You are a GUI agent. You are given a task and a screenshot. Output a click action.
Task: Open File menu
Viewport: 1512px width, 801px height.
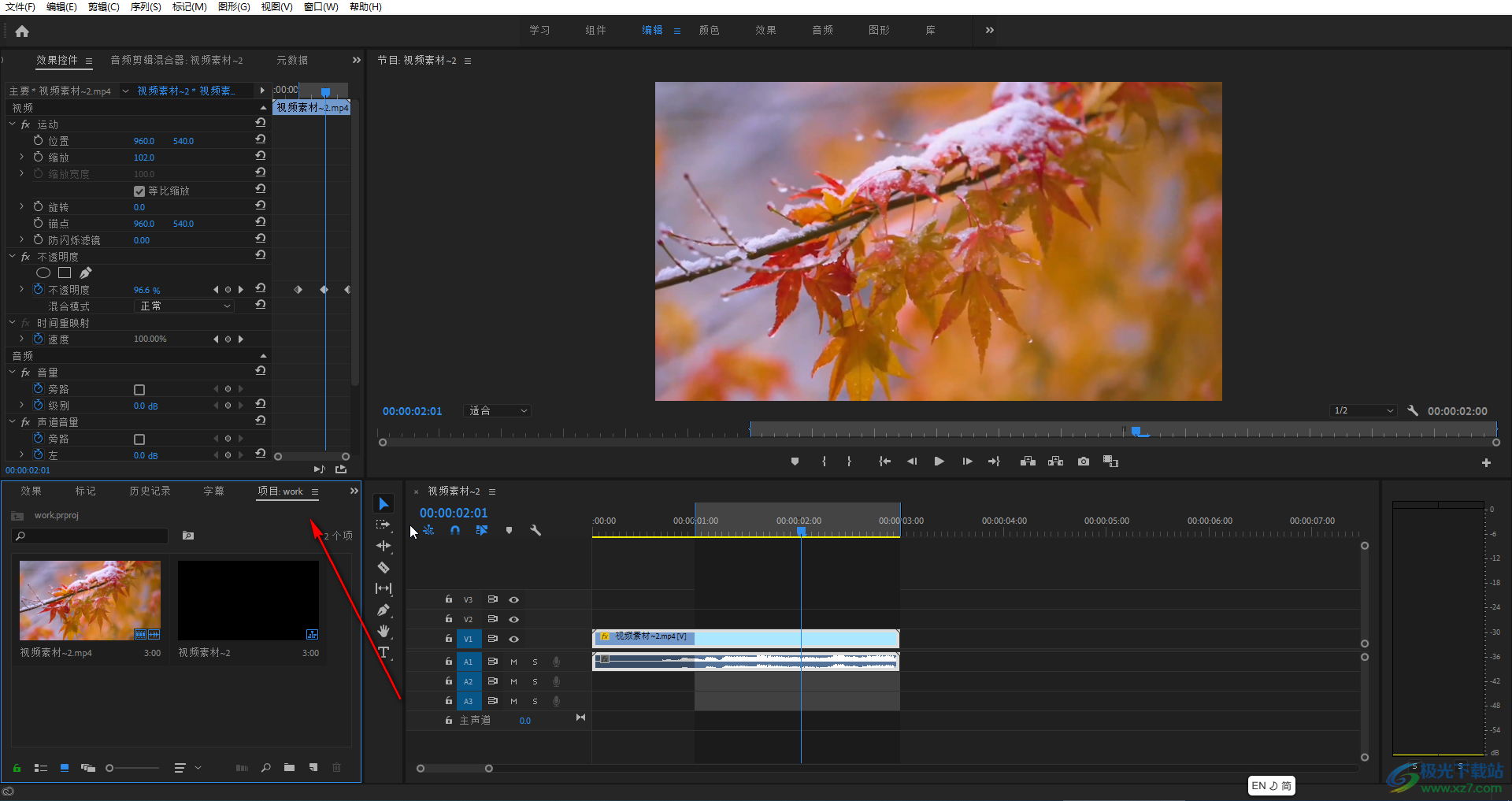pos(20,7)
